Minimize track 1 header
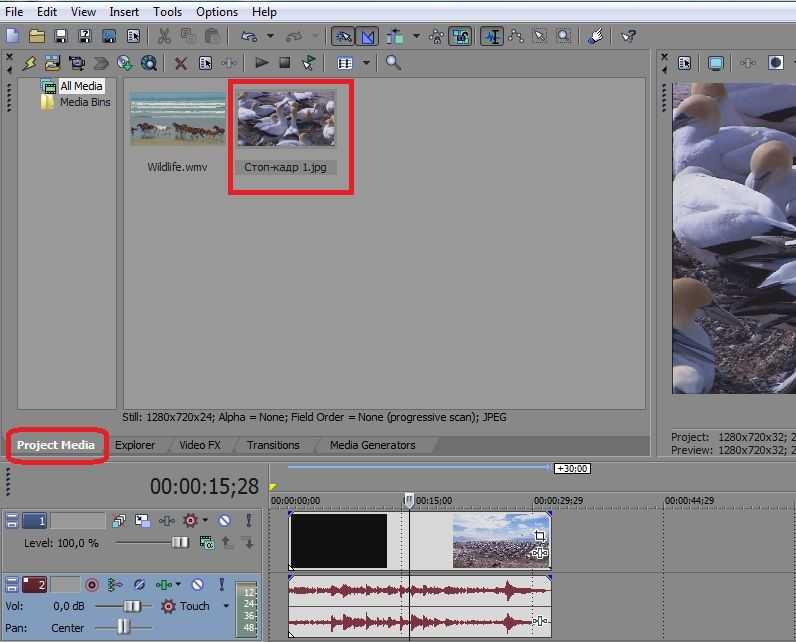 click(12, 520)
